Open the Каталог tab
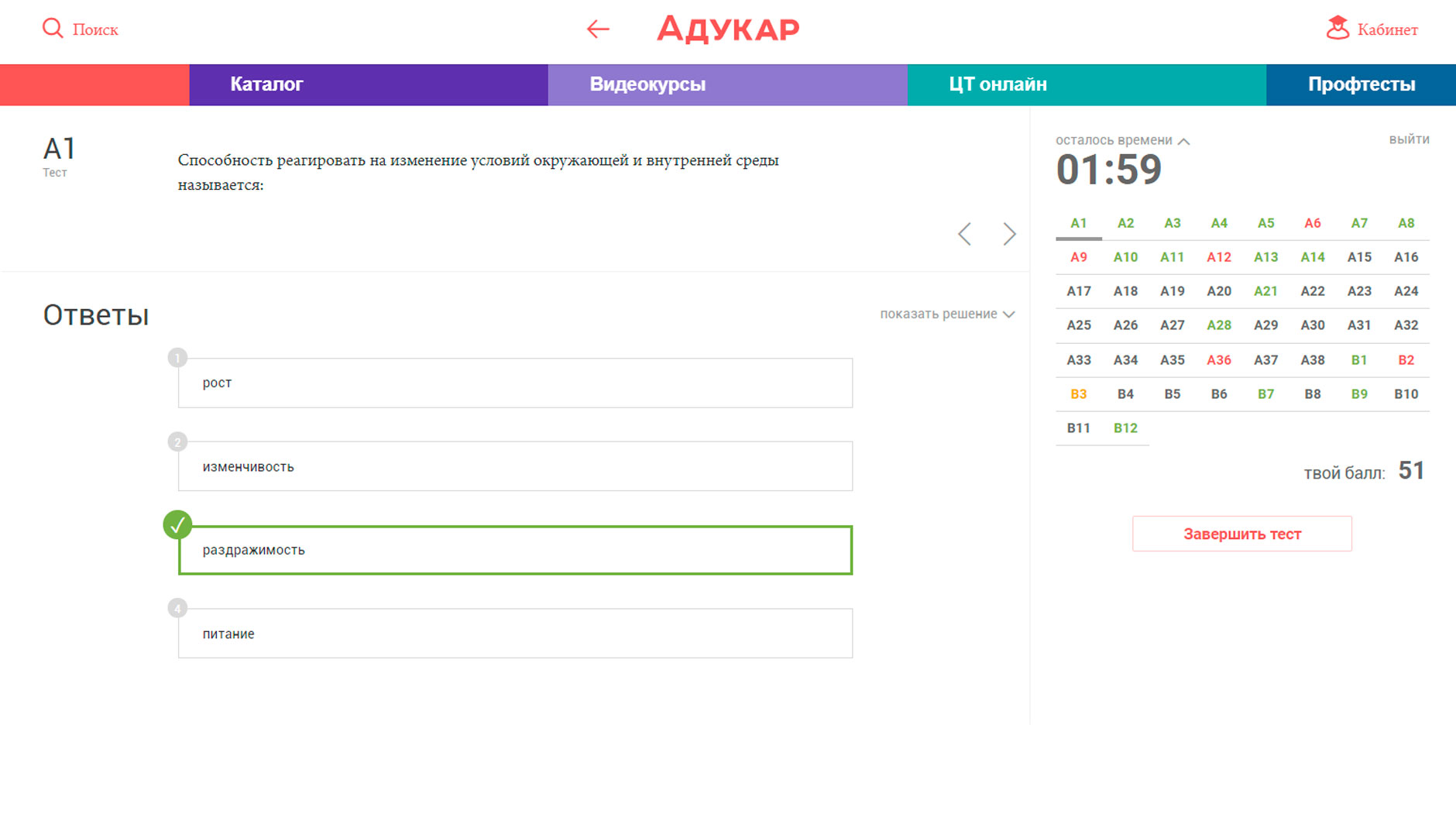1456x821 pixels. point(266,84)
